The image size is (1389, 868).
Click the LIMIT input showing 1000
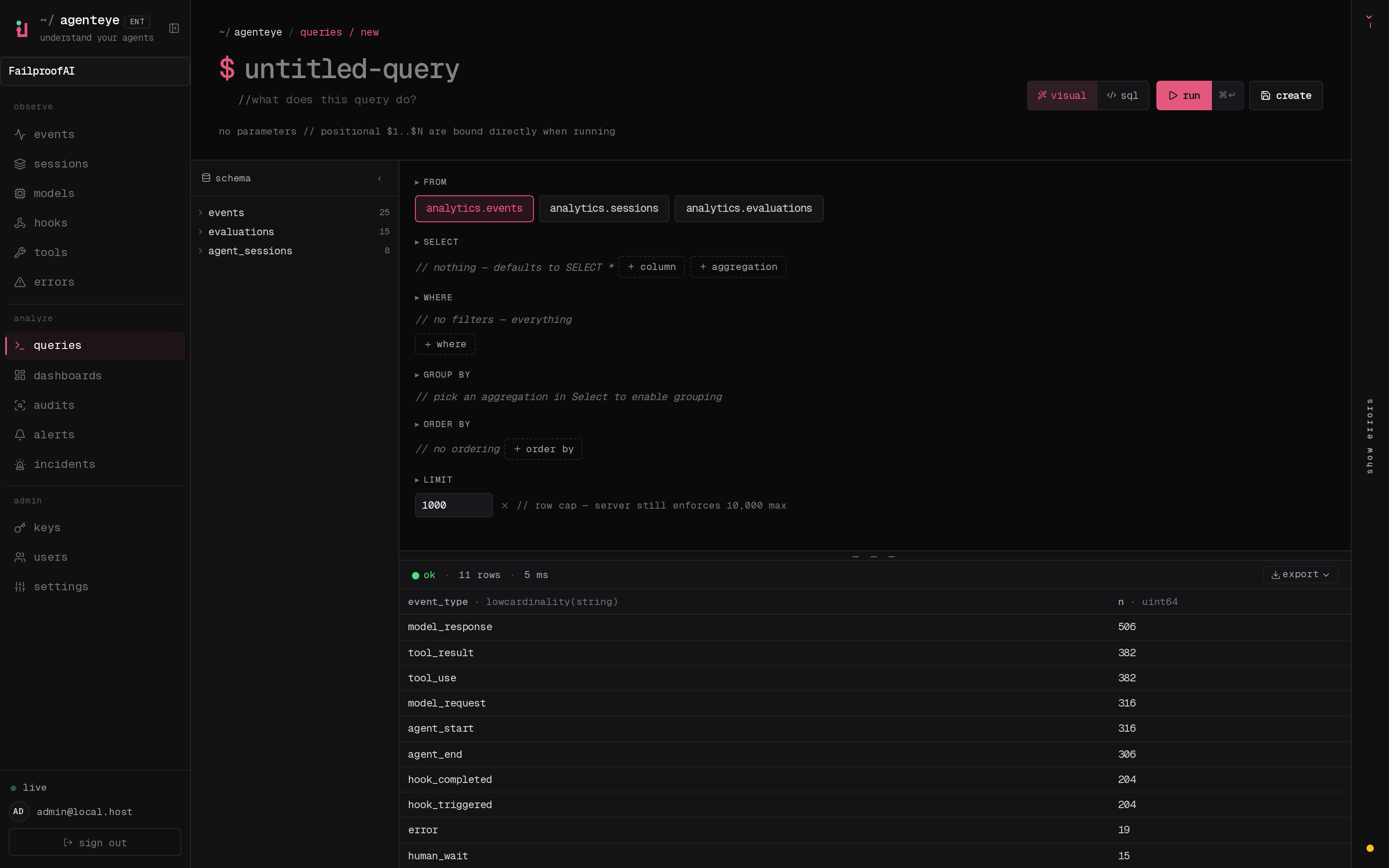pyautogui.click(x=454, y=505)
